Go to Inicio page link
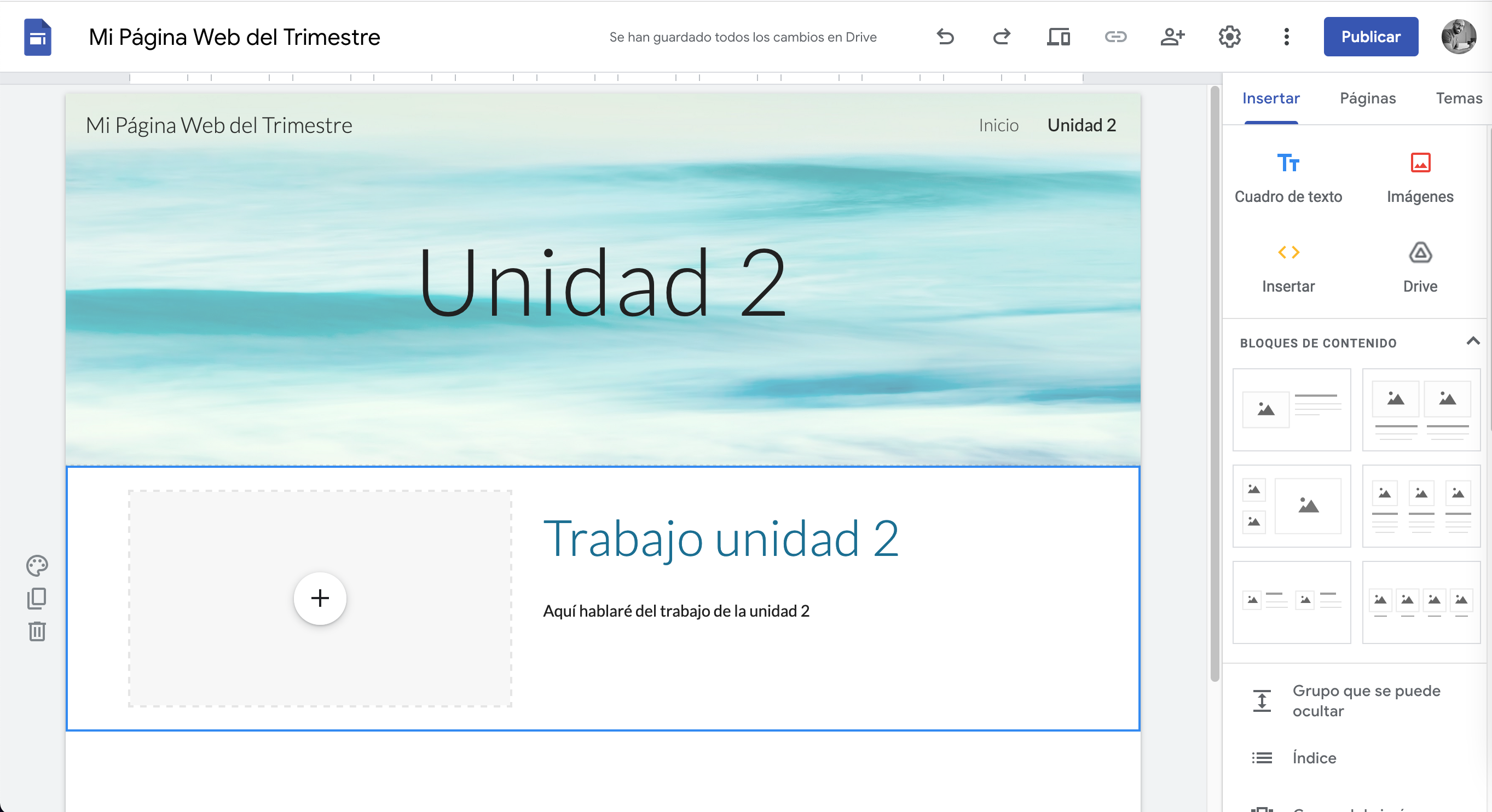The image size is (1492, 812). coord(998,125)
